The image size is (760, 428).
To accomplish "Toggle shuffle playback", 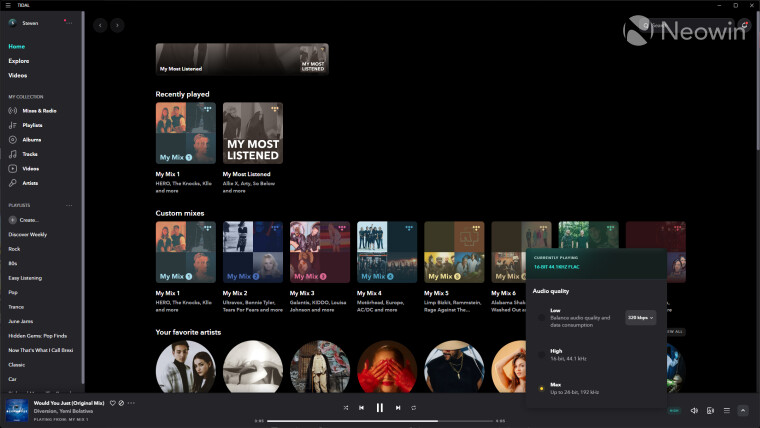I will 346,408.
